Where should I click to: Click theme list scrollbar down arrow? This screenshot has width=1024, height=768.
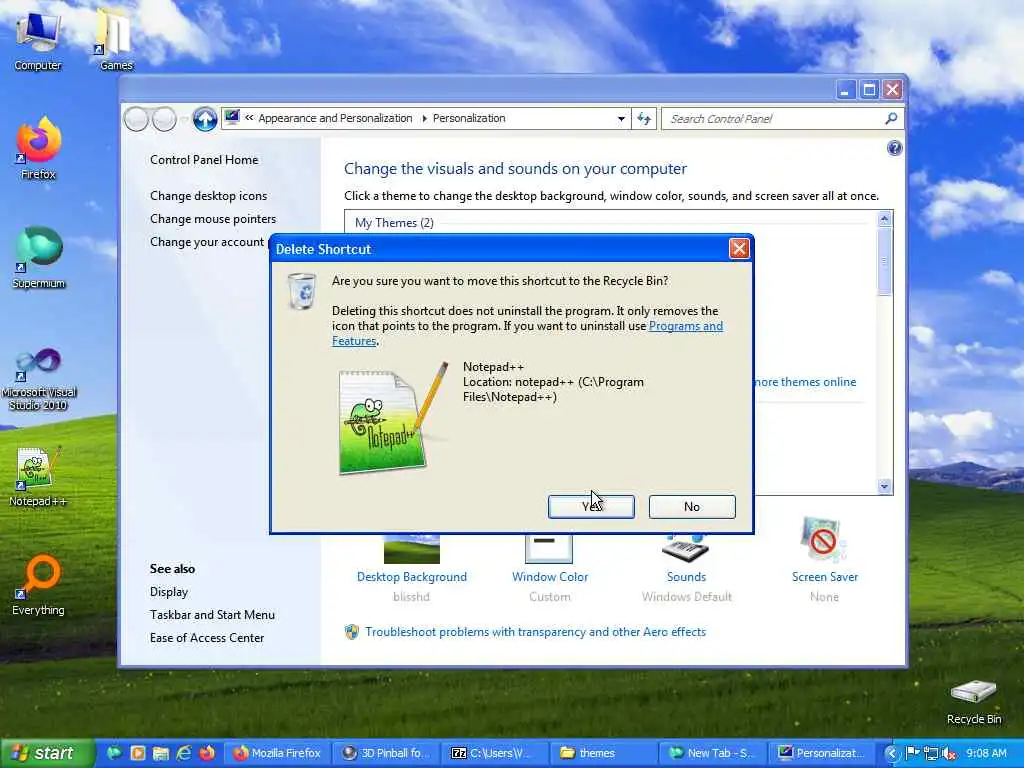pyautogui.click(x=884, y=486)
